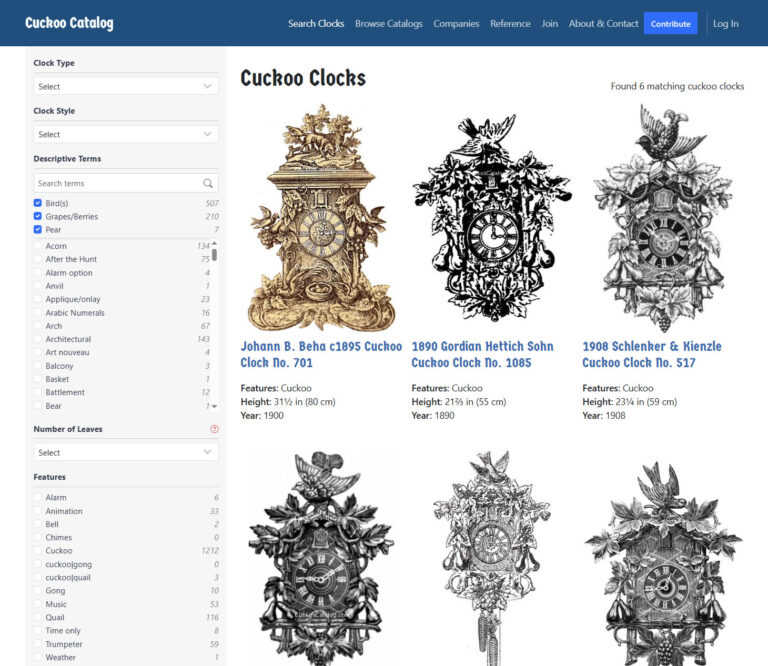The image size is (768, 666).
Task: Tick the Alarm option checkbox
Action: click(38, 273)
